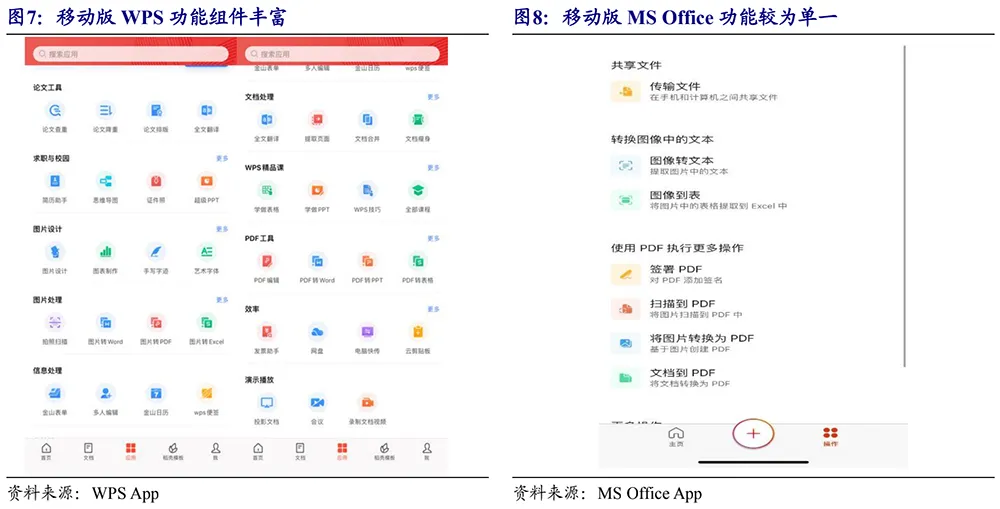Open the 拍照扫描 scan icon
Screen dimensions: 1000x509
click(55, 323)
